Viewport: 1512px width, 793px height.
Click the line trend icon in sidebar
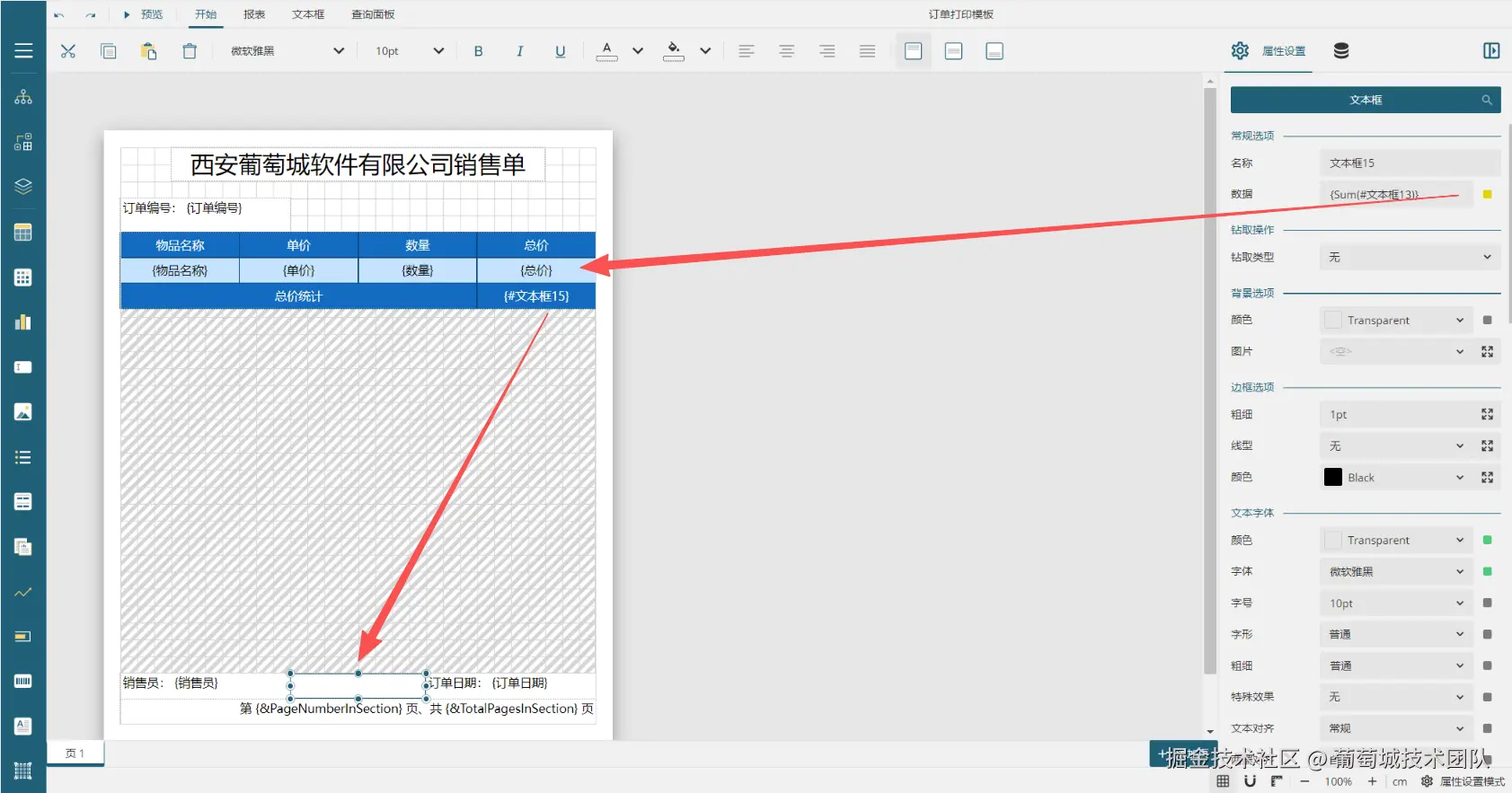[x=23, y=592]
